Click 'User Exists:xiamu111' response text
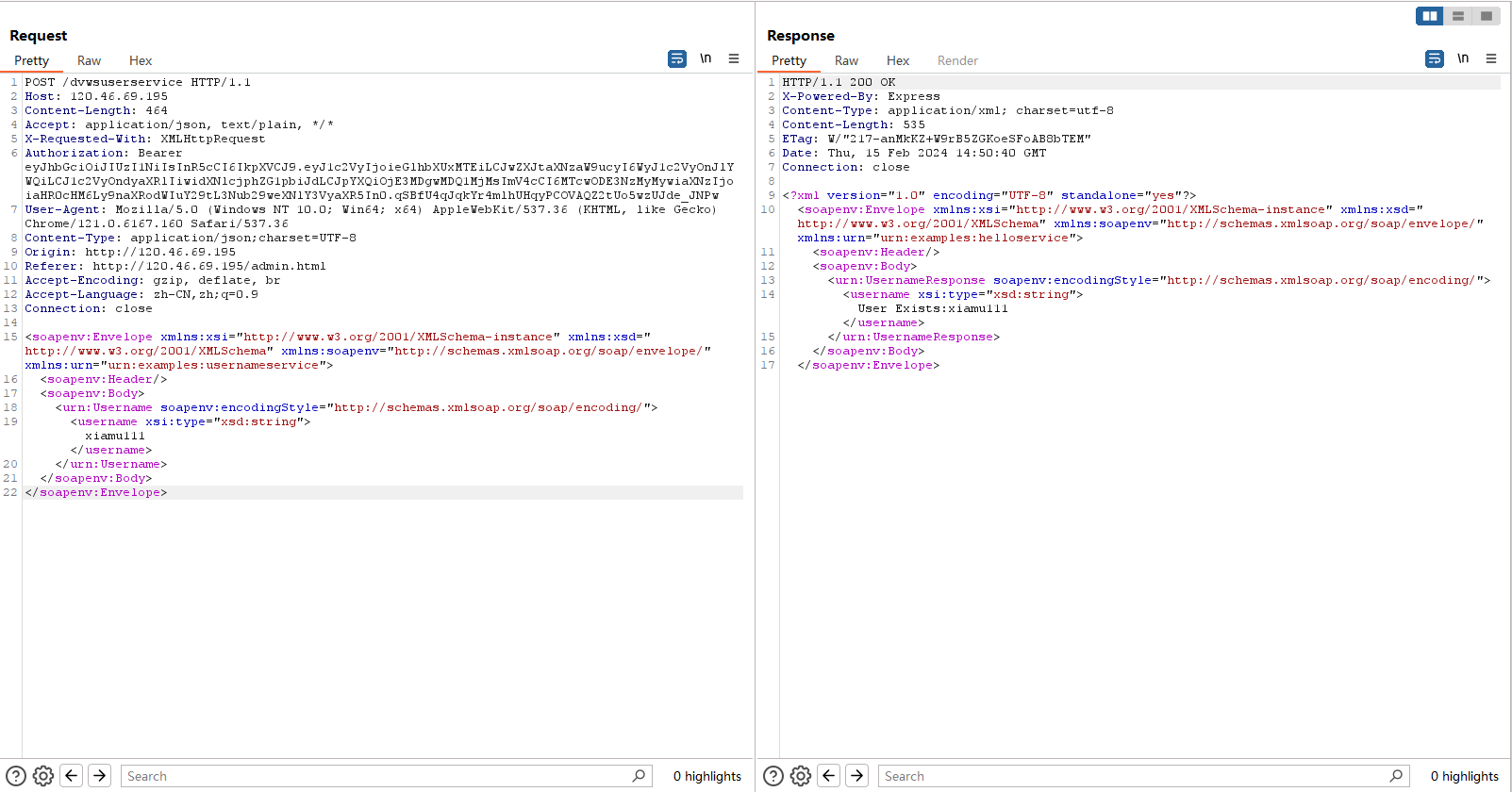Viewport: 1512px width, 792px height. tap(933, 308)
